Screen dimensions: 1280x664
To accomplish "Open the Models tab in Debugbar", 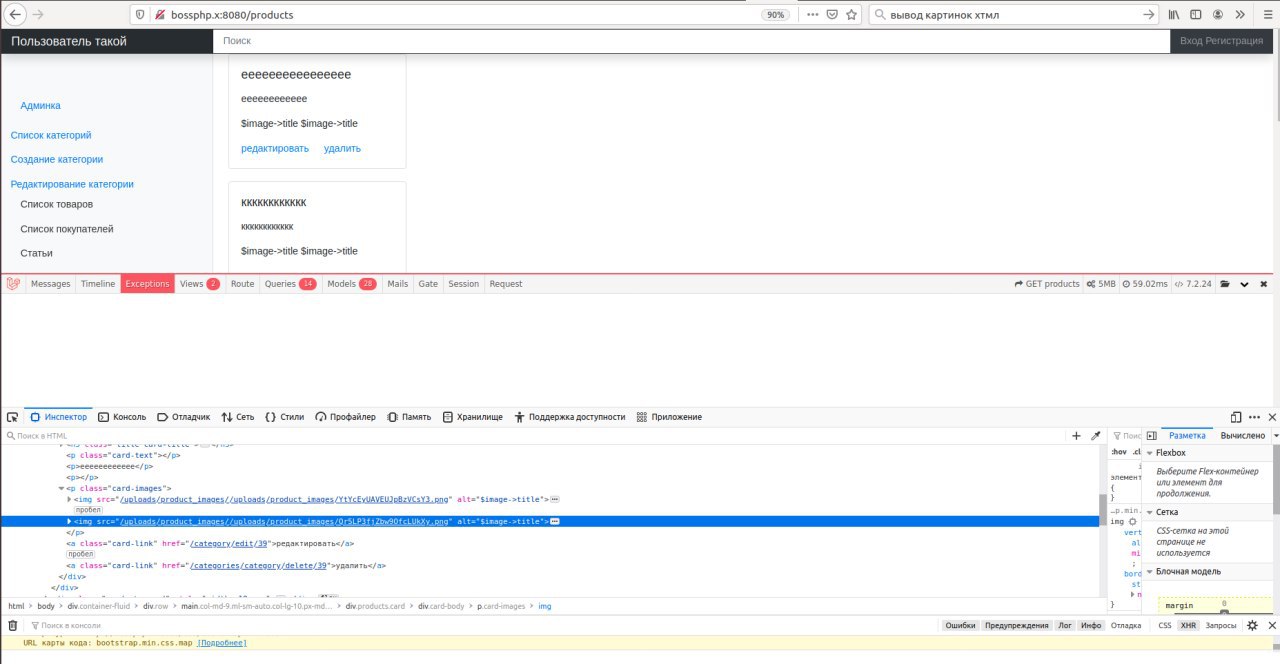I will (x=352, y=284).
